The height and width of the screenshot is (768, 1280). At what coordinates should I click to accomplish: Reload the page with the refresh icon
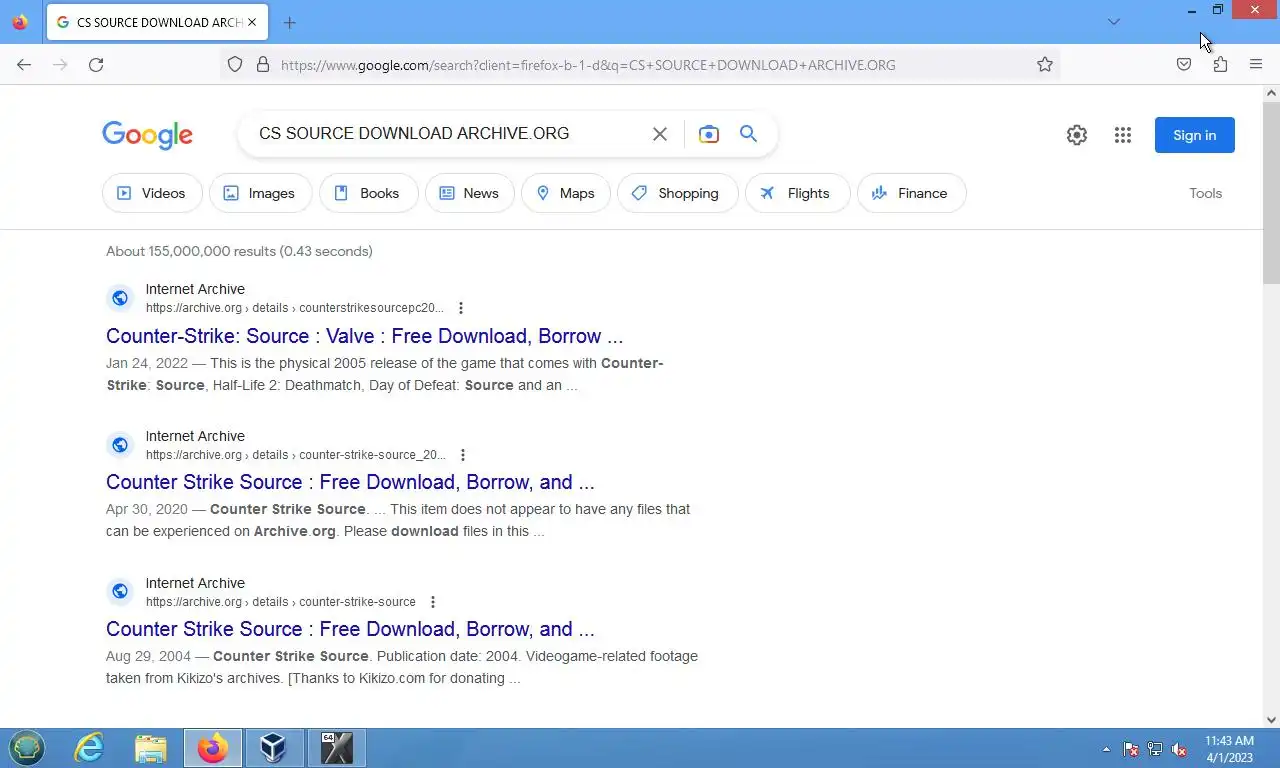96,64
